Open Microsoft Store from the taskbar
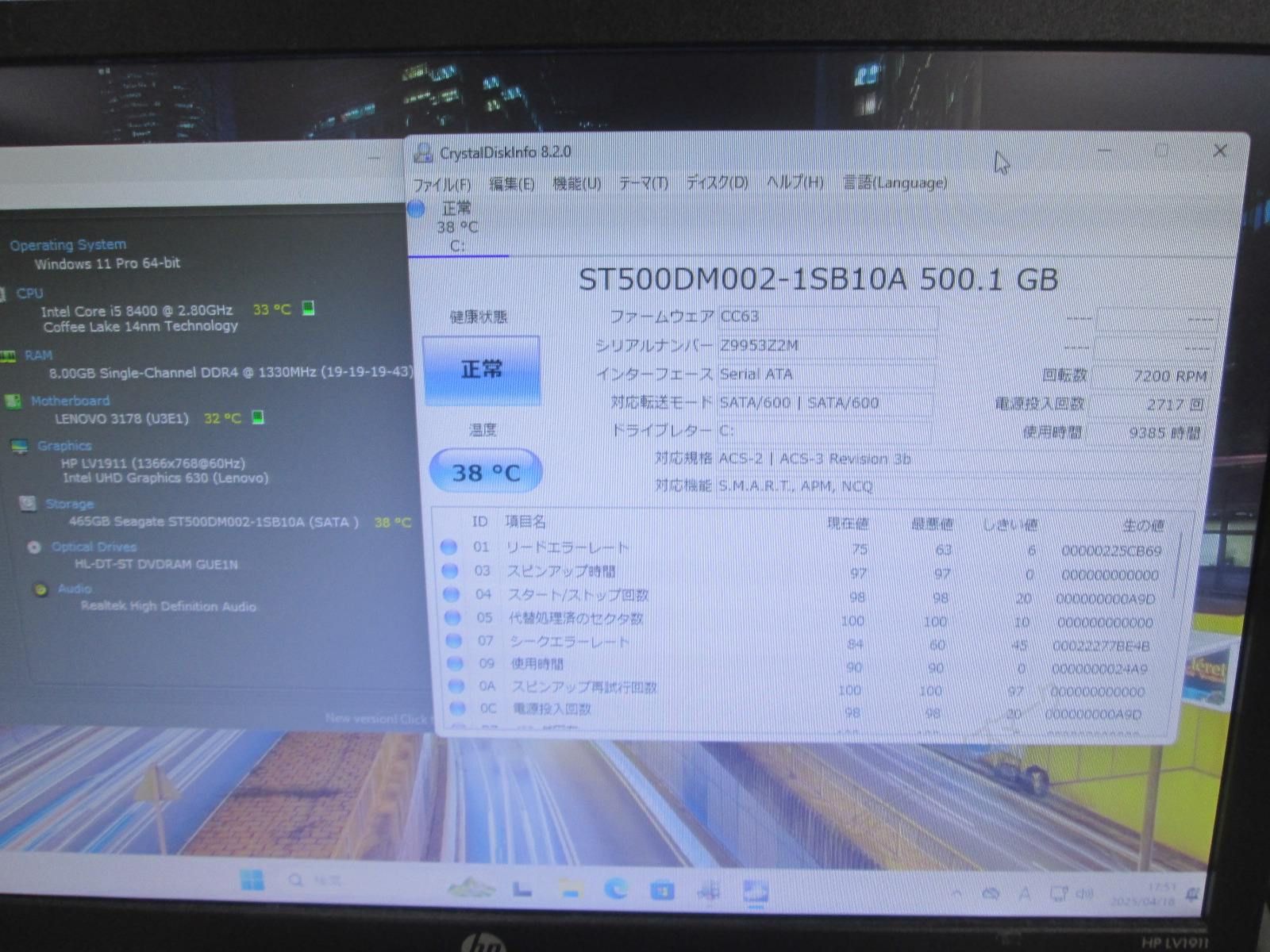1270x952 pixels. (662, 891)
